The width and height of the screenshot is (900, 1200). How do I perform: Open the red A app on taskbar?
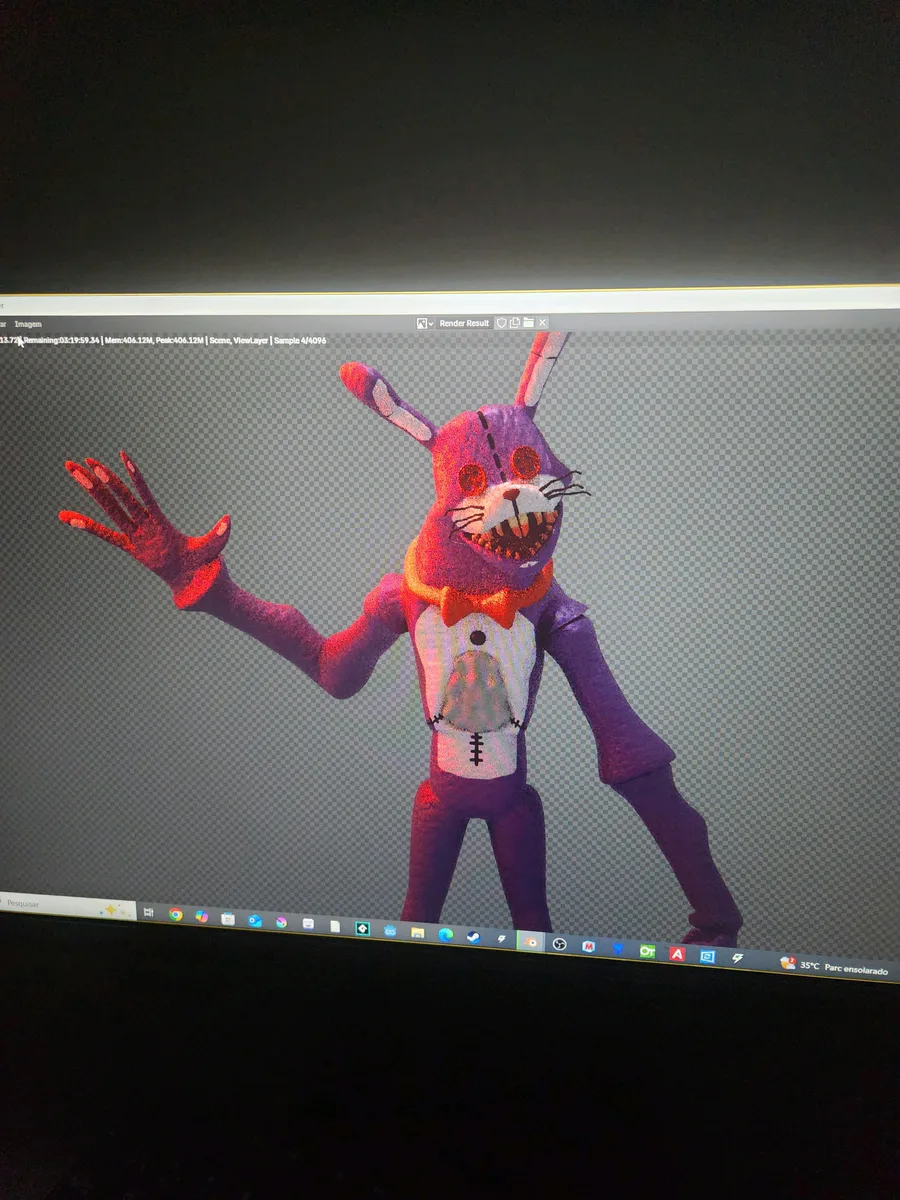(677, 953)
